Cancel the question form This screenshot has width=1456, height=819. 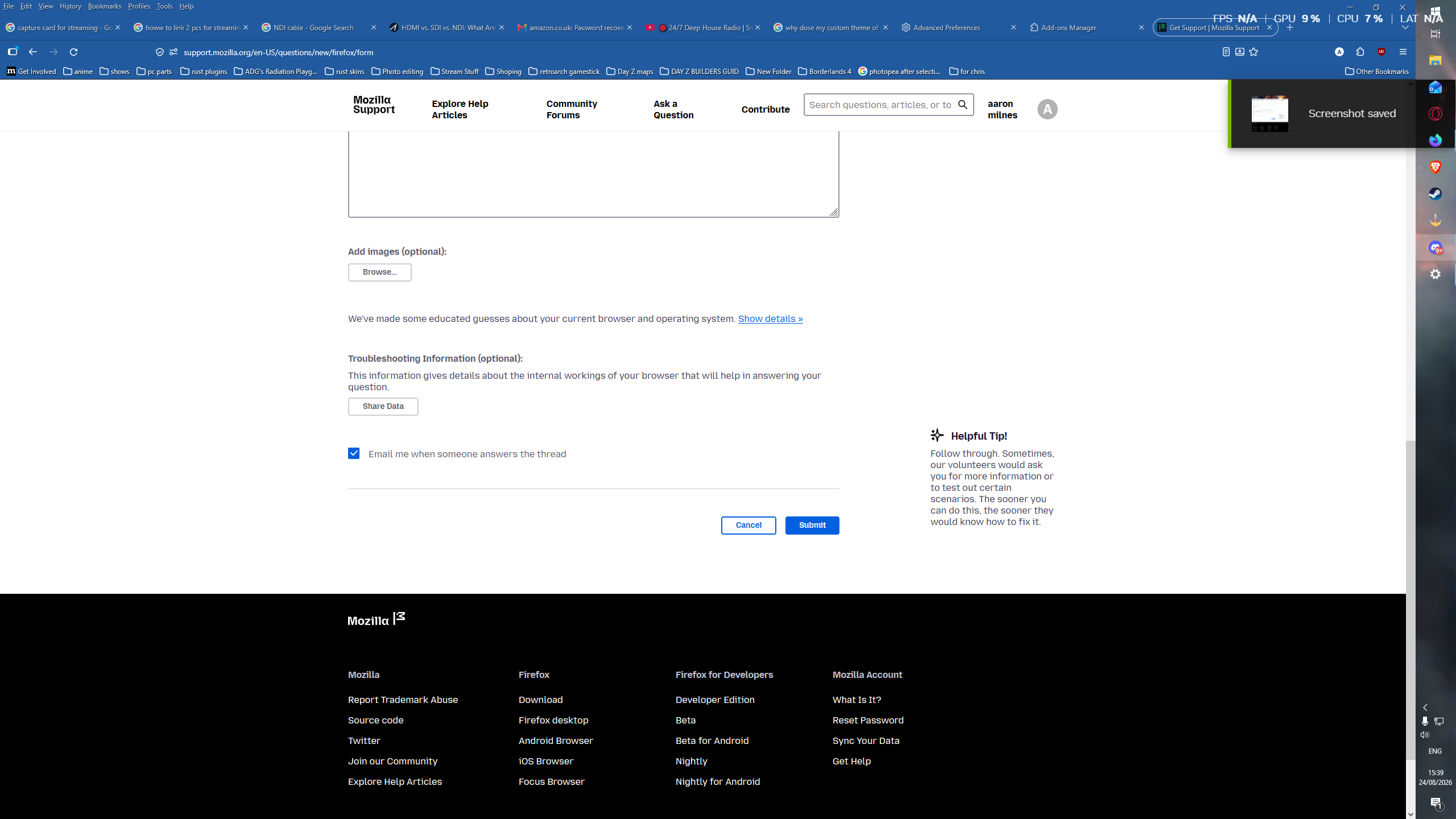coord(748,525)
